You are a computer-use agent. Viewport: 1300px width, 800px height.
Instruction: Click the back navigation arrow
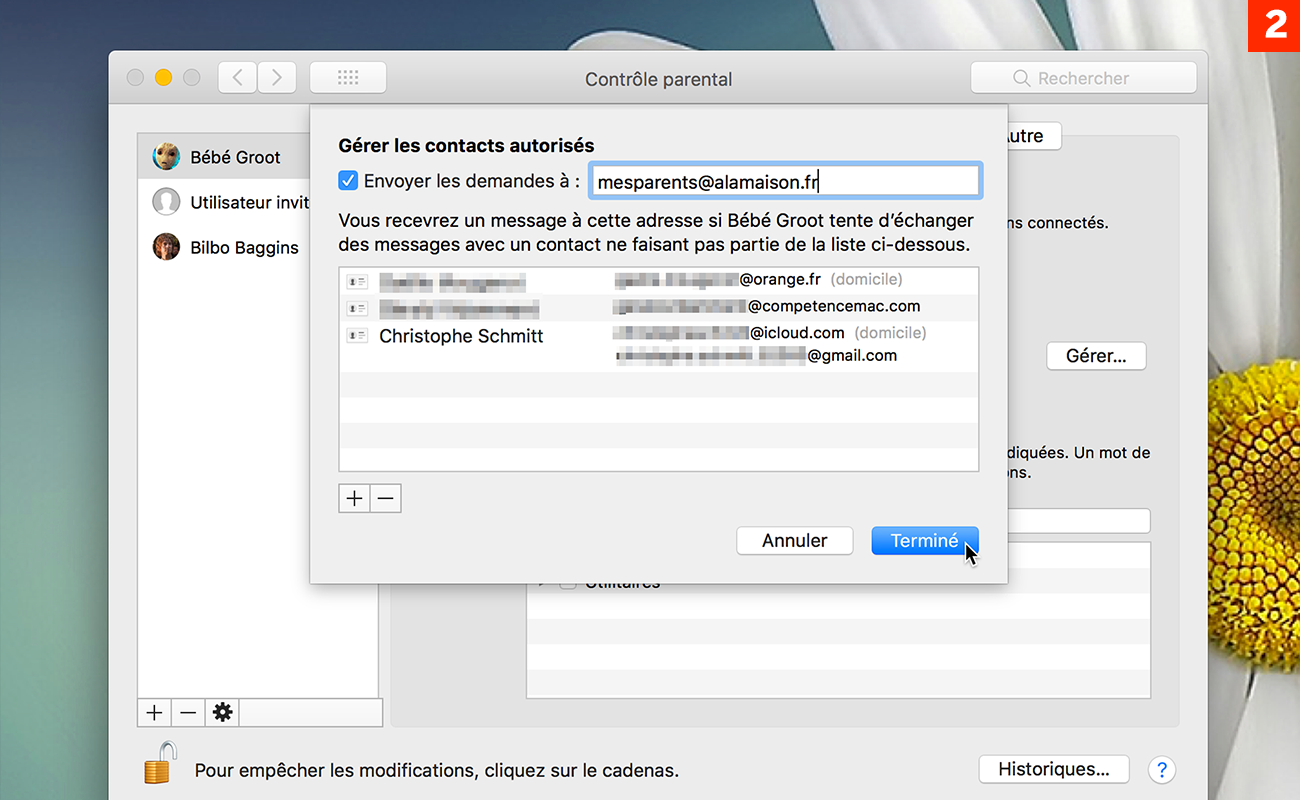(x=237, y=78)
